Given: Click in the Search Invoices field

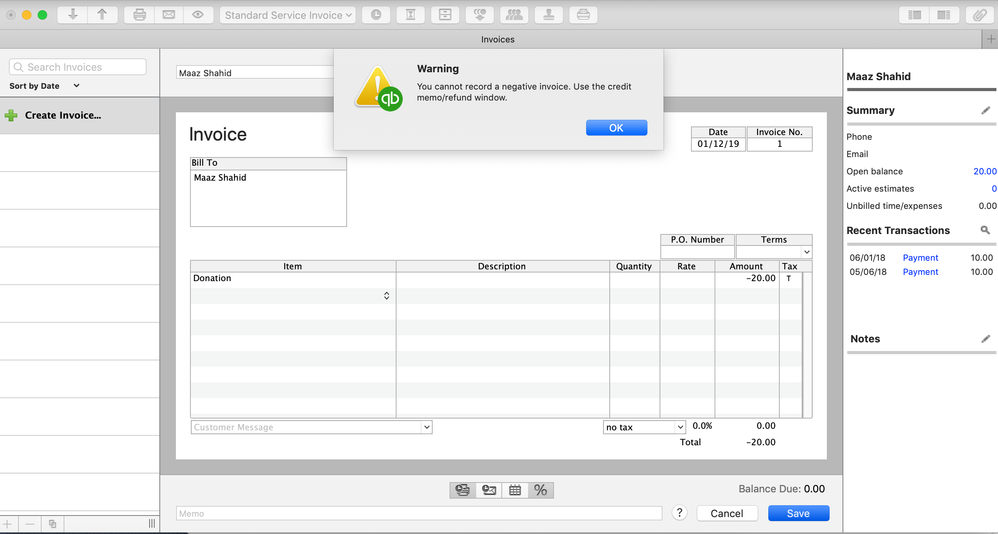Looking at the screenshot, I should [78, 67].
